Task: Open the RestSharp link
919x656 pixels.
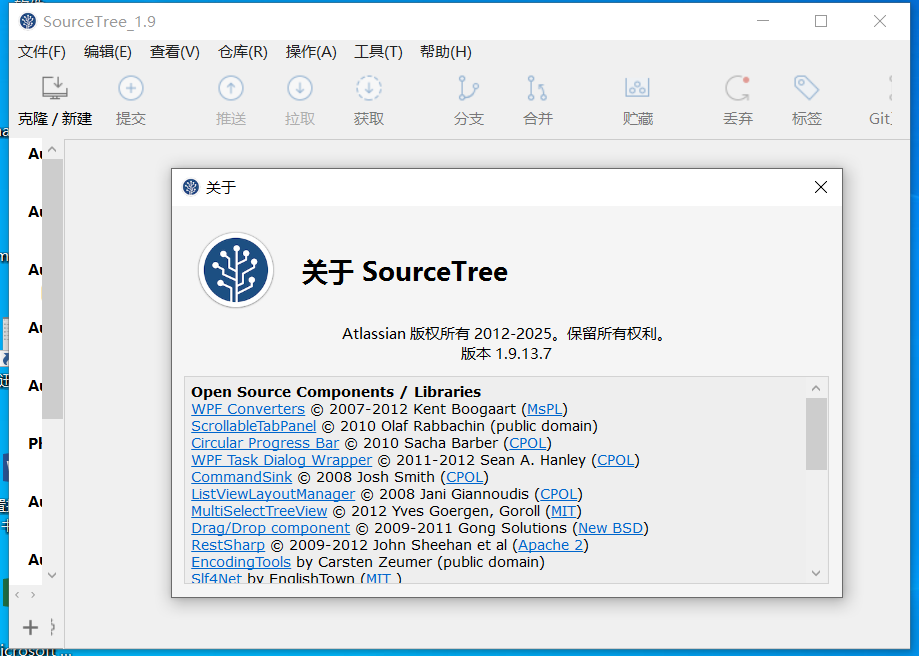Action: coord(228,545)
